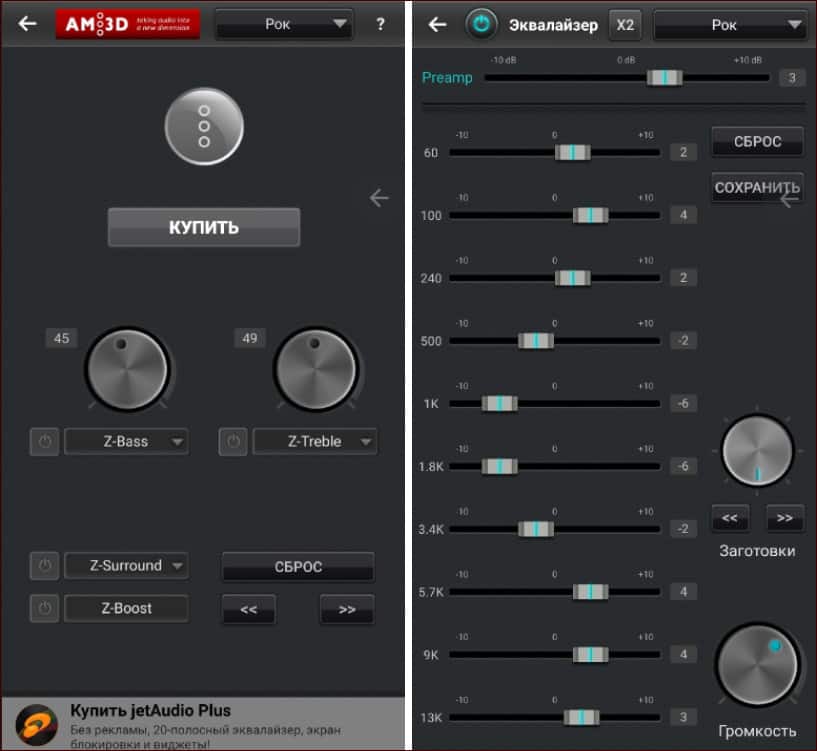Open help with the question mark
The height and width of the screenshot is (751, 817).
(380, 24)
